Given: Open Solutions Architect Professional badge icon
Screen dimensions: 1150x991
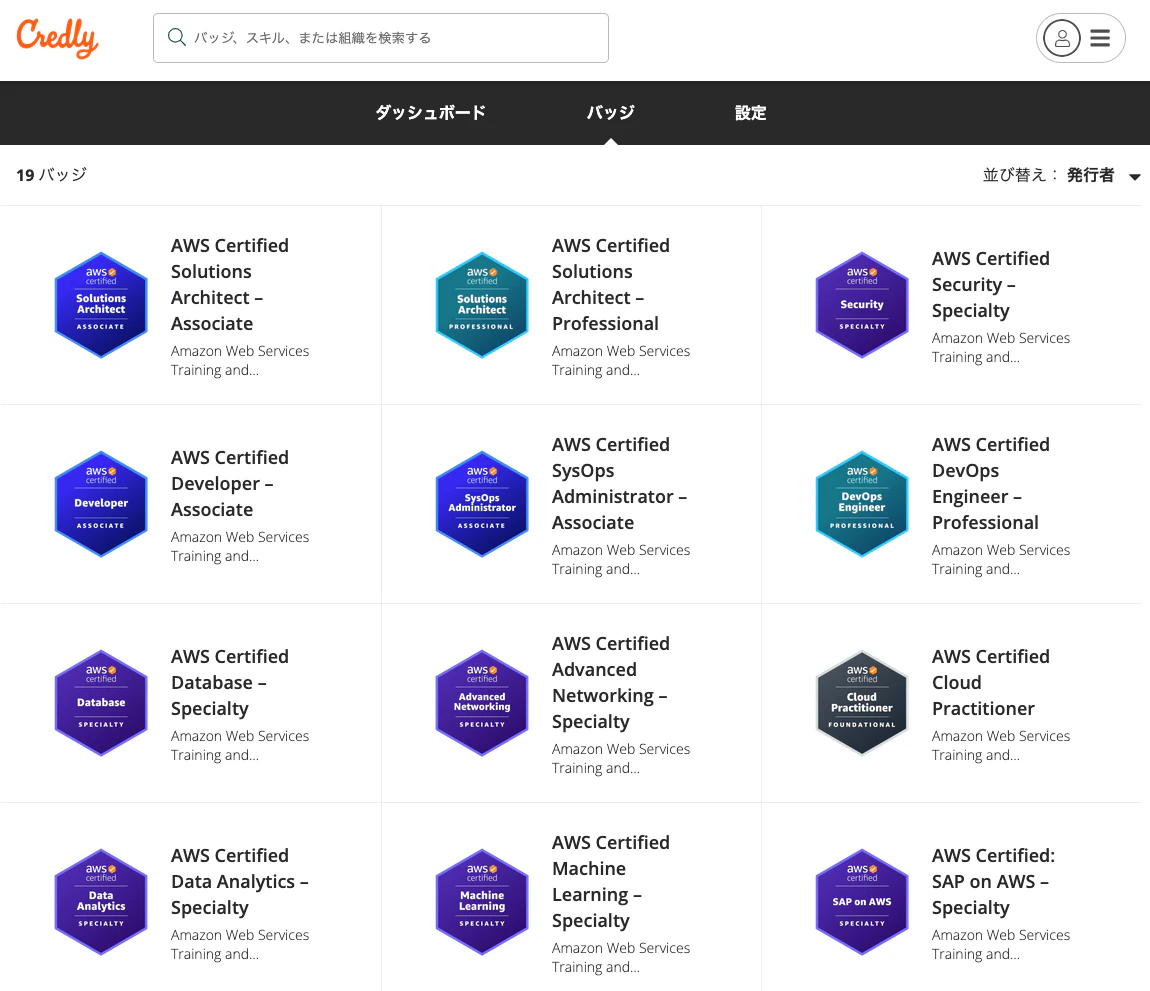Looking at the screenshot, I should tap(482, 305).
